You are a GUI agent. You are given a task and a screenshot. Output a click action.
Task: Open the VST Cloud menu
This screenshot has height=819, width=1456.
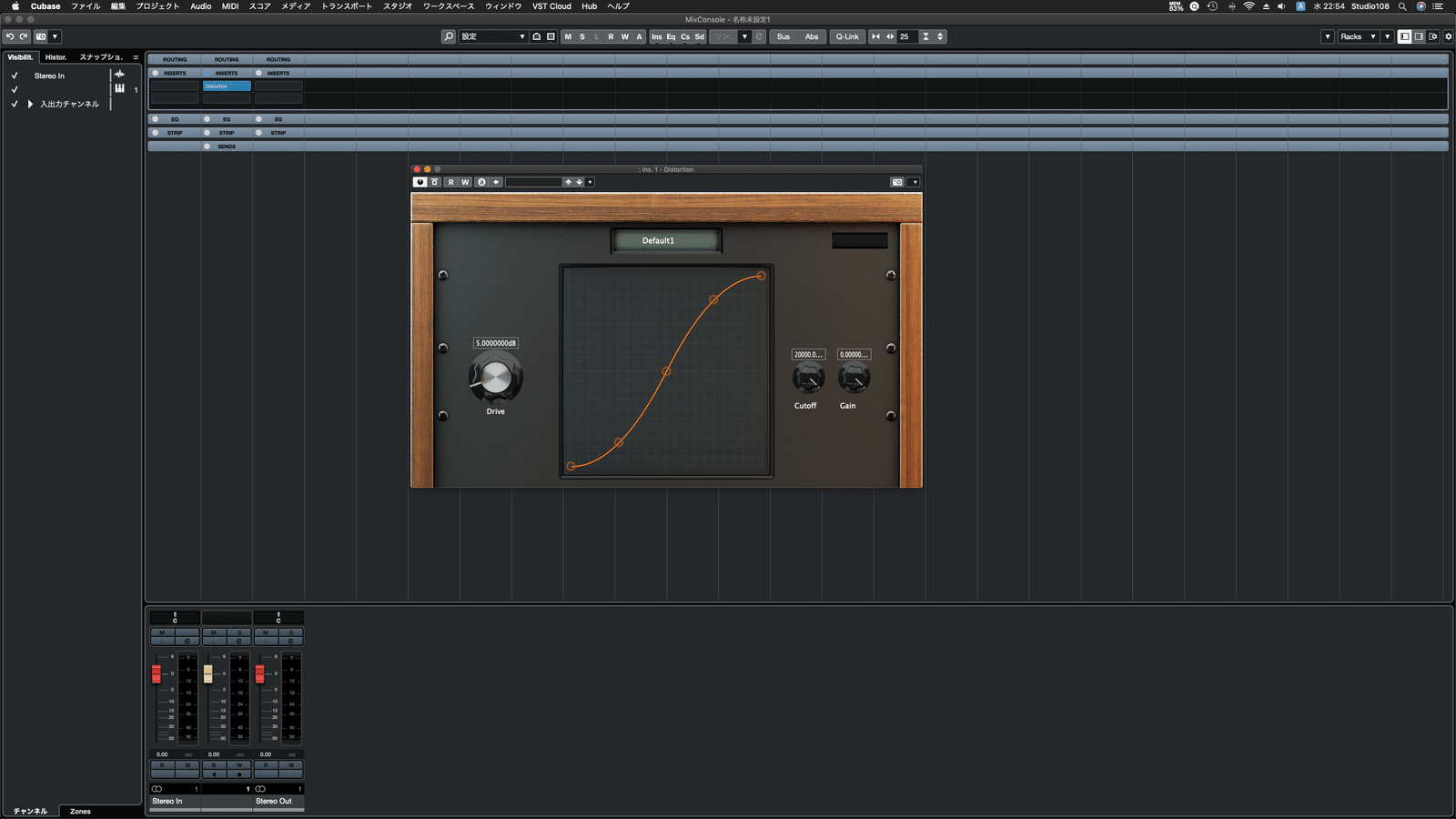point(551,6)
